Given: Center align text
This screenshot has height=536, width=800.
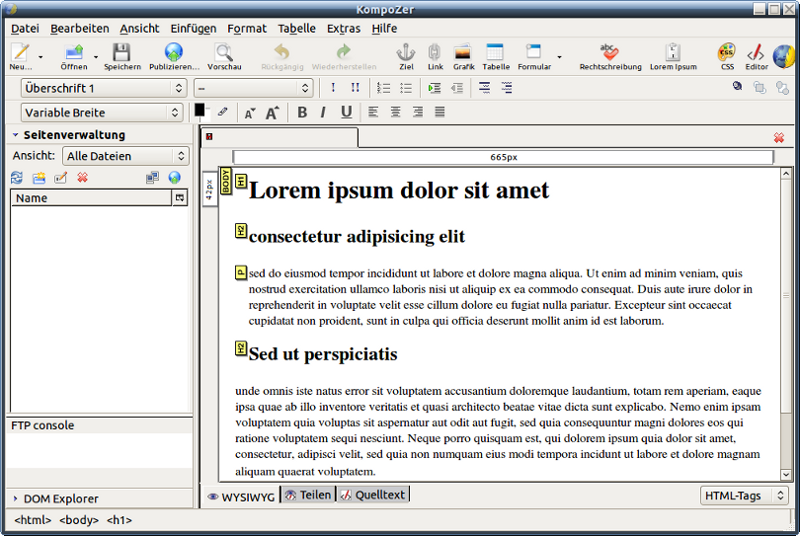Looking at the screenshot, I should 395,112.
